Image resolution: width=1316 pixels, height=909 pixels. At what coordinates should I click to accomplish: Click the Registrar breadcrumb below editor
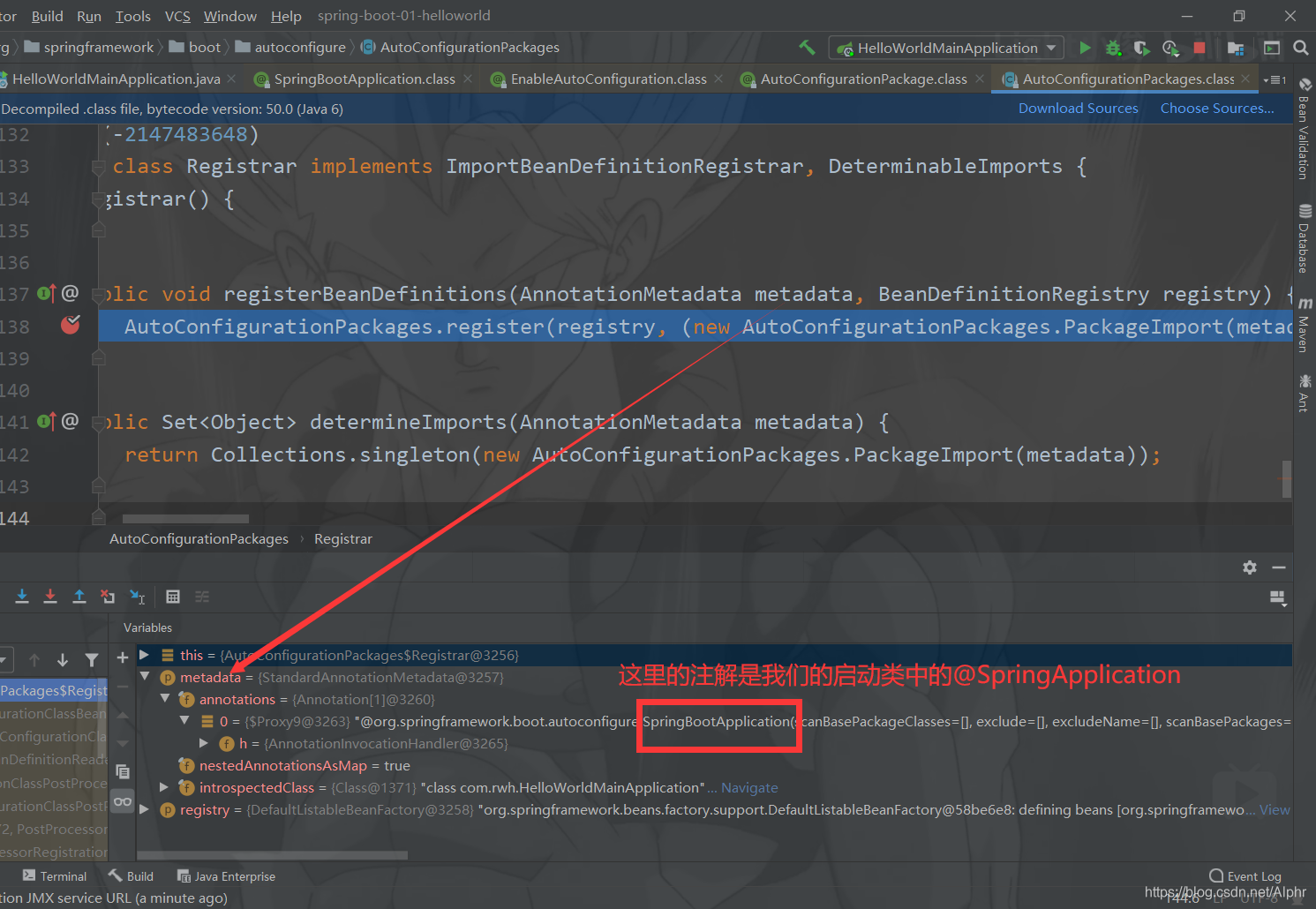tap(342, 539)
